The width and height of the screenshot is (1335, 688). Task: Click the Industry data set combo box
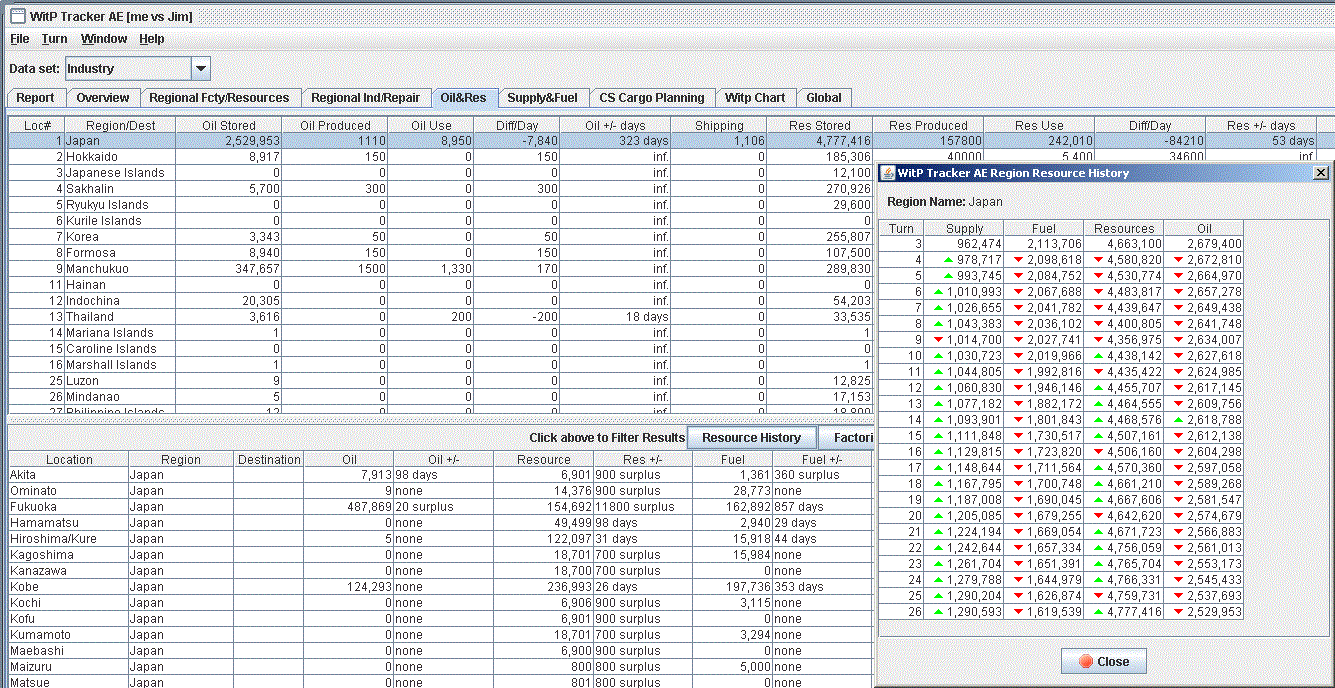127,69
